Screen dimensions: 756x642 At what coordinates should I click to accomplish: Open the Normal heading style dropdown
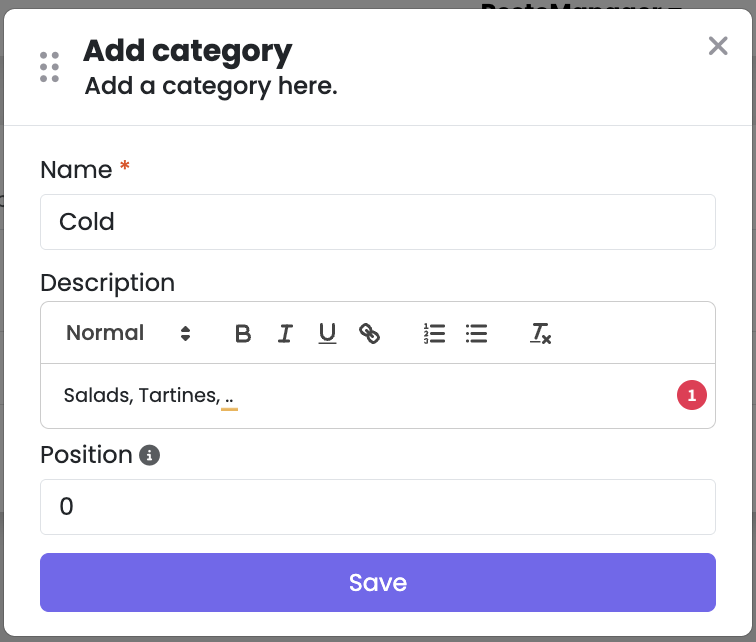128,333
